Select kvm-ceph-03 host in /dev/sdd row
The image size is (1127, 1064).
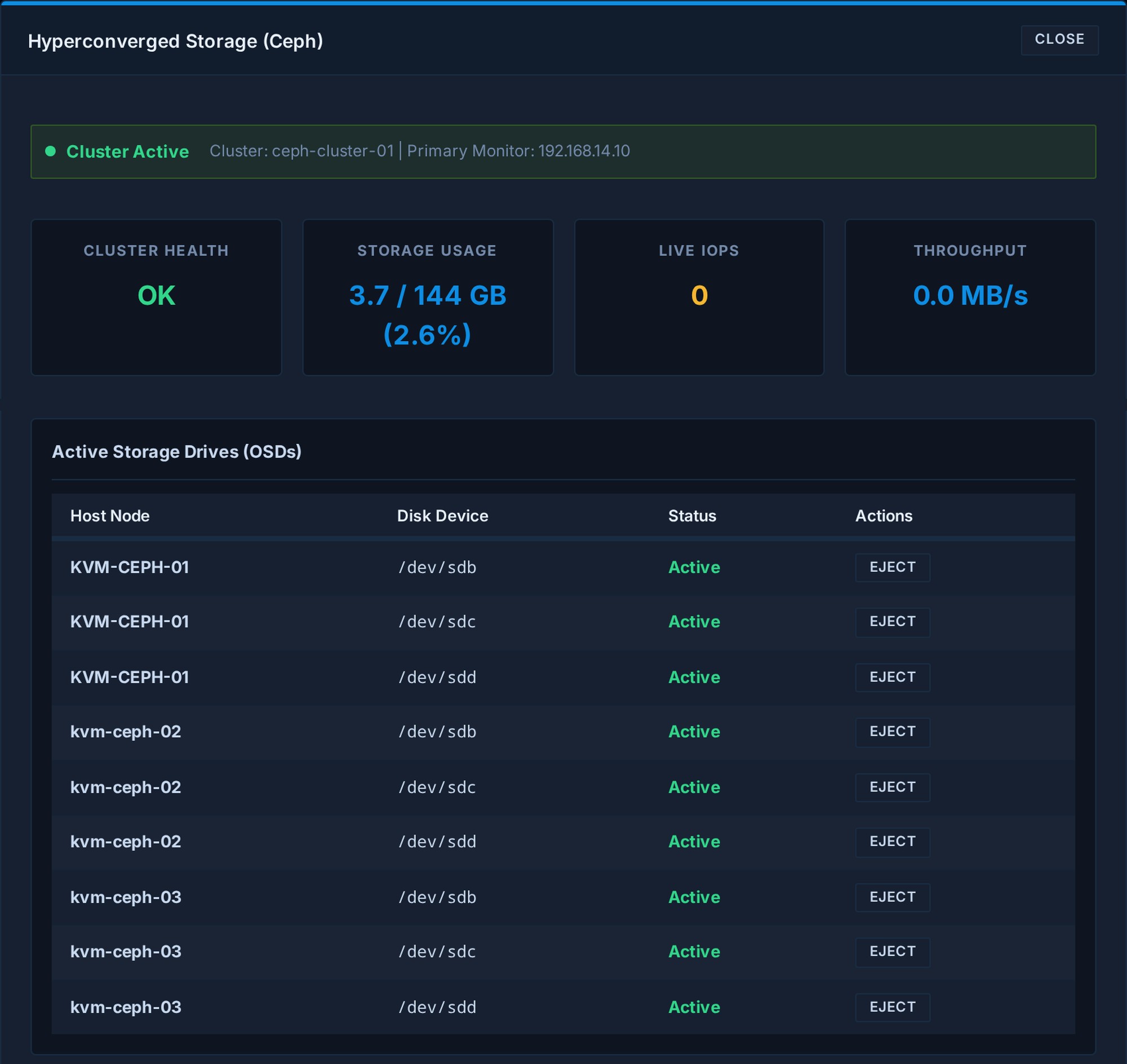click(x=126, y=1007)
